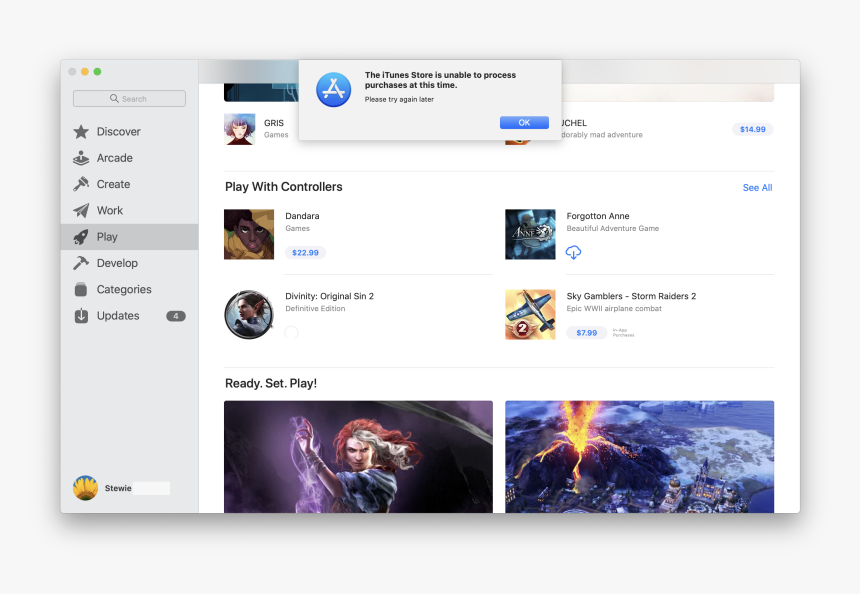Viewport: 860px width, 594px height.
Task: Open Stewie's sunflower profile avatar
Action: tap(86, 488)
